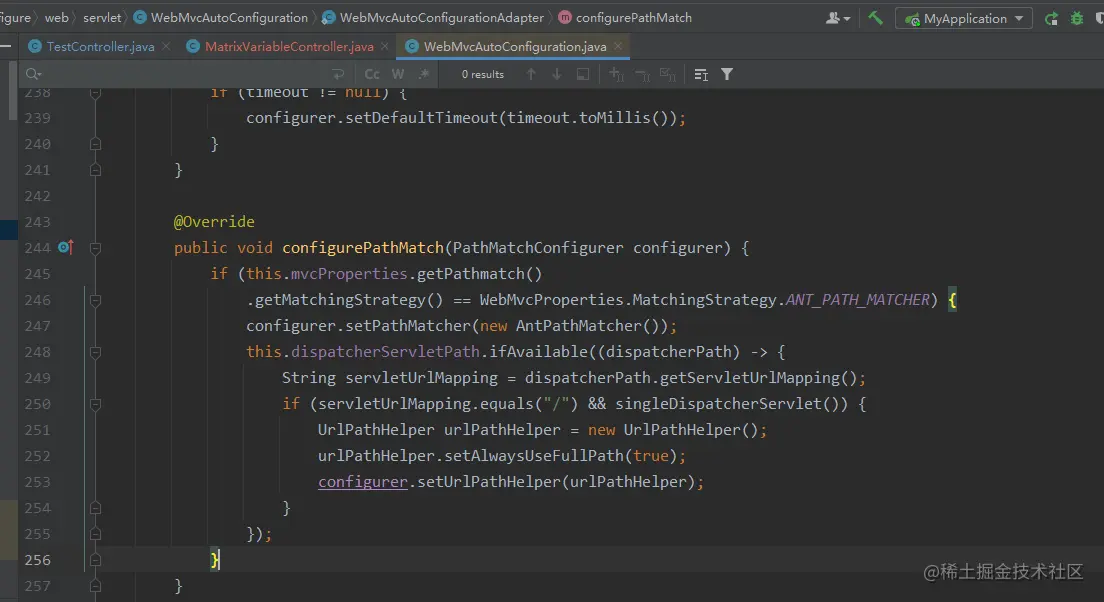Click 'web' breadcrumb in navigation bar
This screenshot has width=1104, height=602.
(56, 18)
